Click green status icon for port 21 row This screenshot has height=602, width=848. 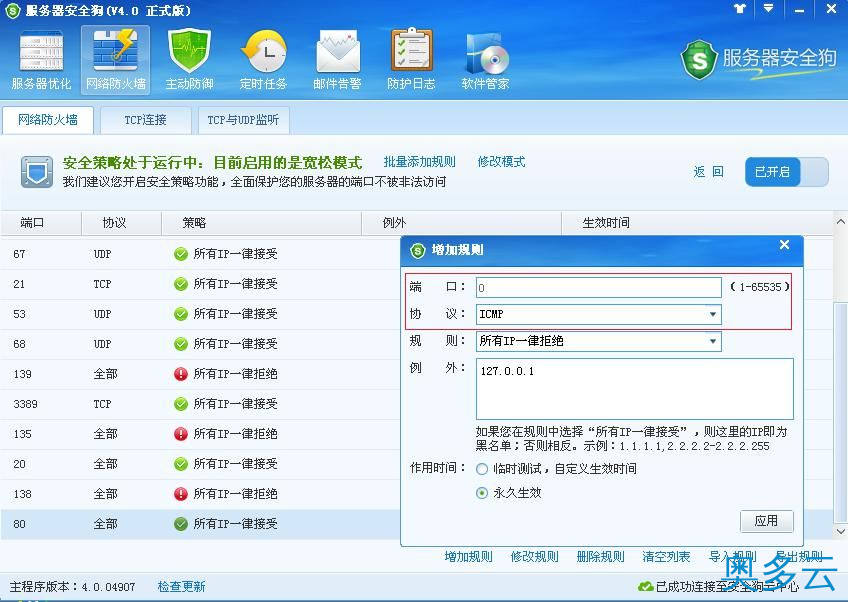pyautogui.click(x=181, y=284)
